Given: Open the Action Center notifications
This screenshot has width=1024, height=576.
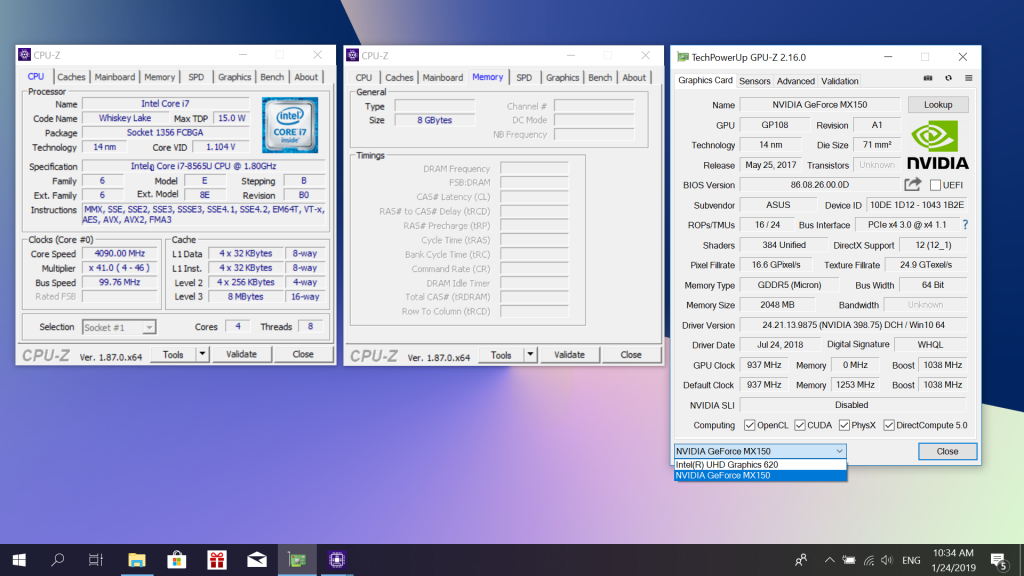Looking at the screenshot, I should (999, 560).
